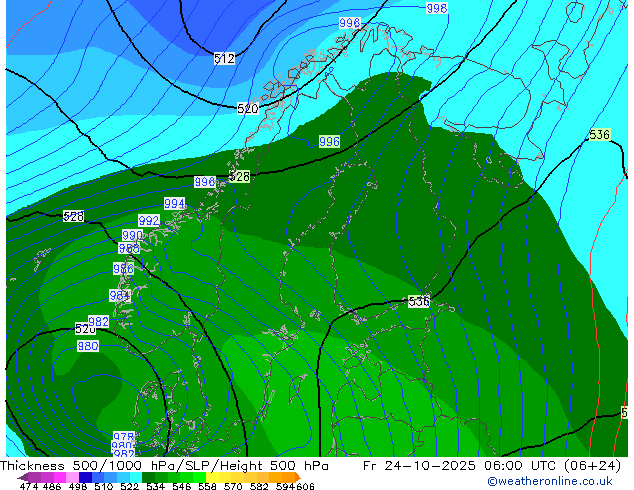Select the darkest green 534 legend swatch
Viewport: 634px width, 490px height.
coord(149,477)
